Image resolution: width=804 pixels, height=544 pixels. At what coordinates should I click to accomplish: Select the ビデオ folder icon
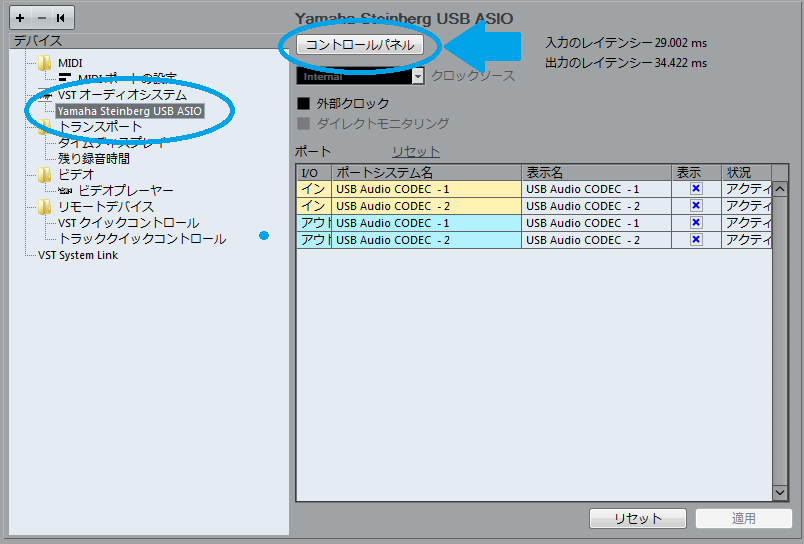coord(45,174)
